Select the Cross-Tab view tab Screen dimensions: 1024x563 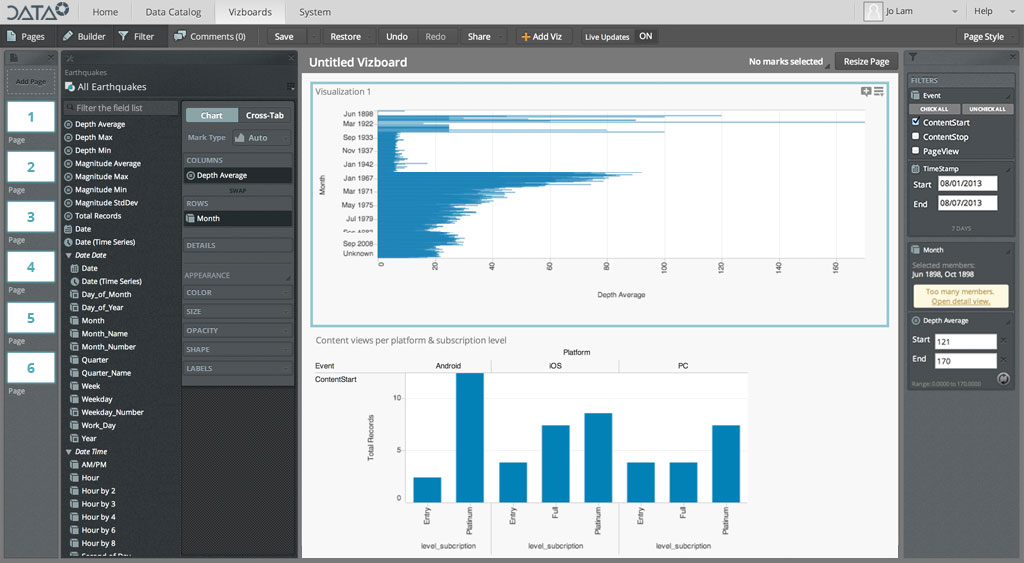click(x=265, y=116)
